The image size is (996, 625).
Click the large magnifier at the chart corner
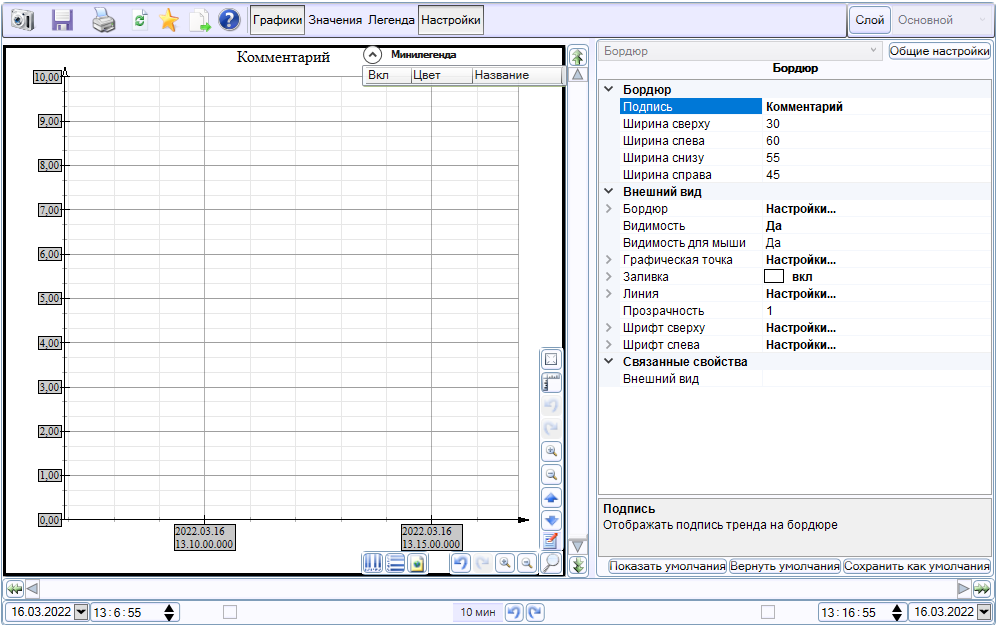click(x=551, y=563)
